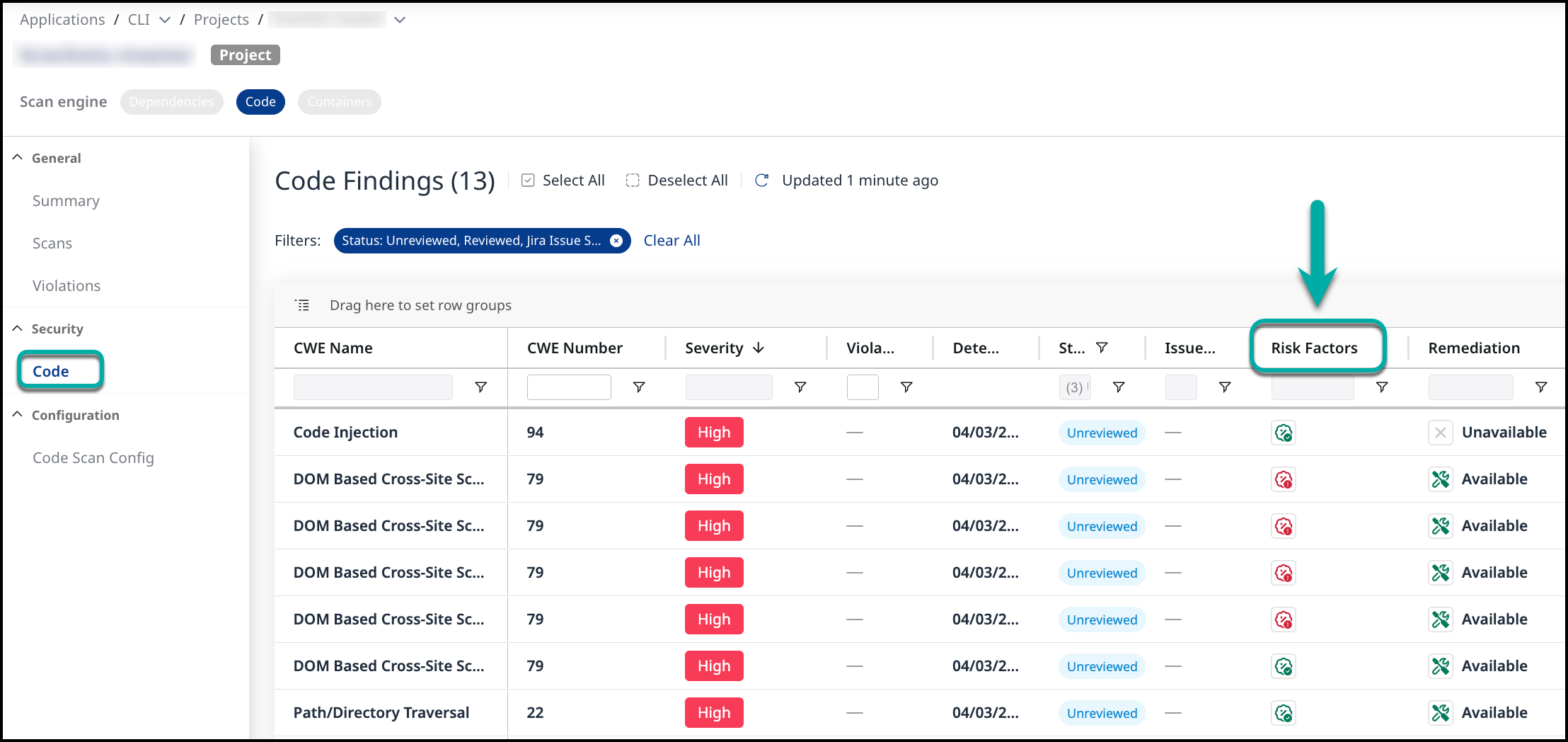This screenshot has width=1568, height=742.
Task: Click the row groups list icon
Action: tap(302, 305)
